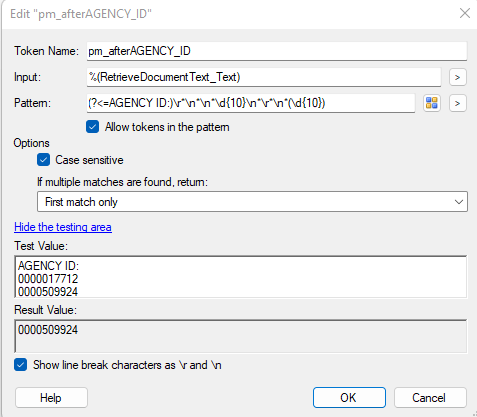Place cursor in the Pattern regex field
This screenshot has height=417, width=477.
point(251,103)
